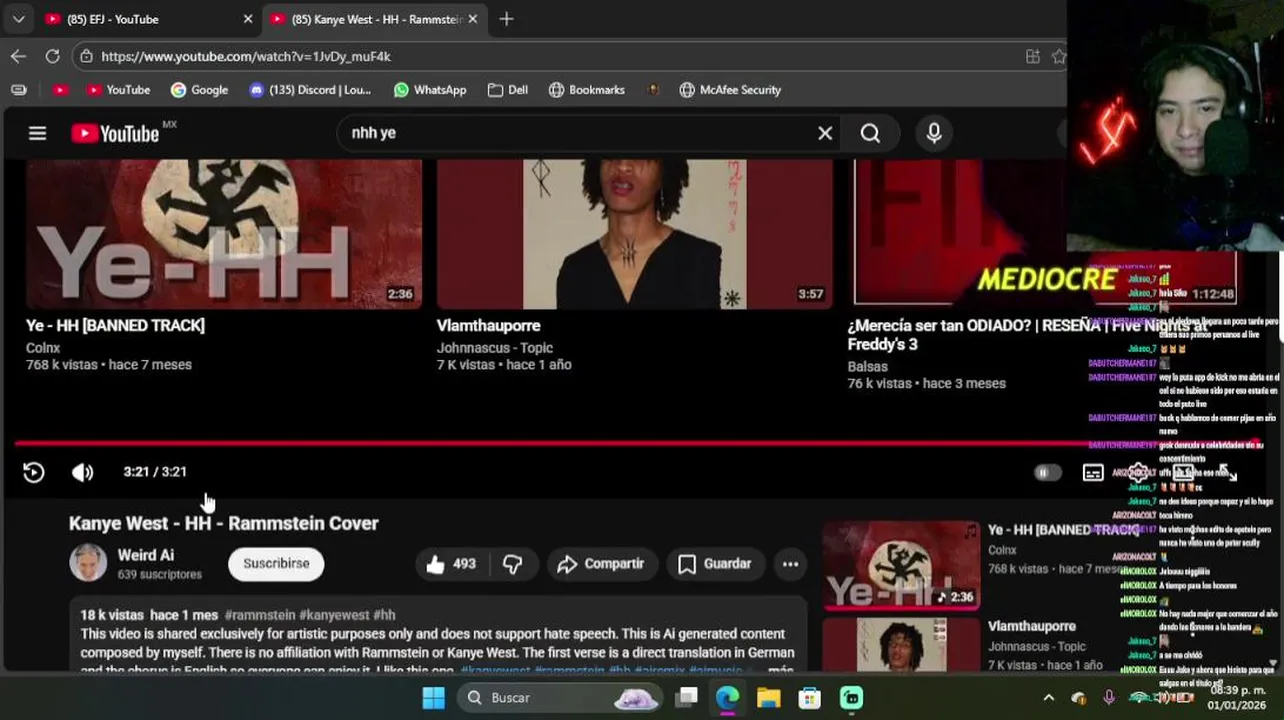Image resolution: width=1284 pixels, height=720 pixels.
Task: Open the Bookmarks globe shortcut
Action: point(587,89)
